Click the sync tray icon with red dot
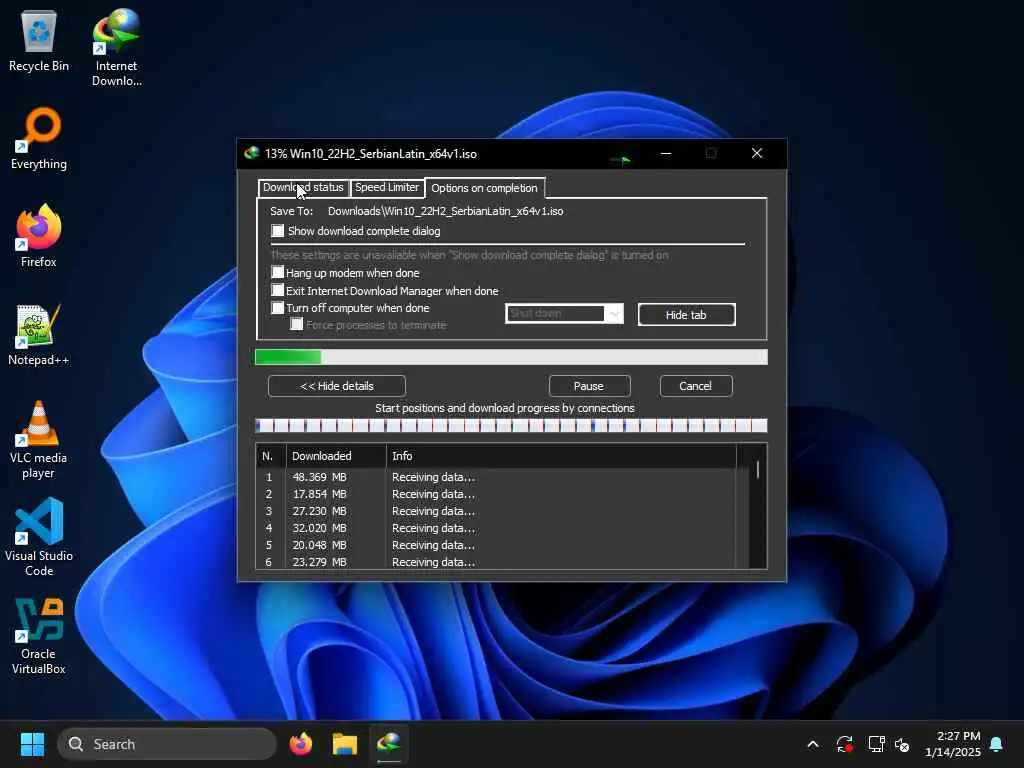This screenshot has width=1024, height=768. pos(844,744)
